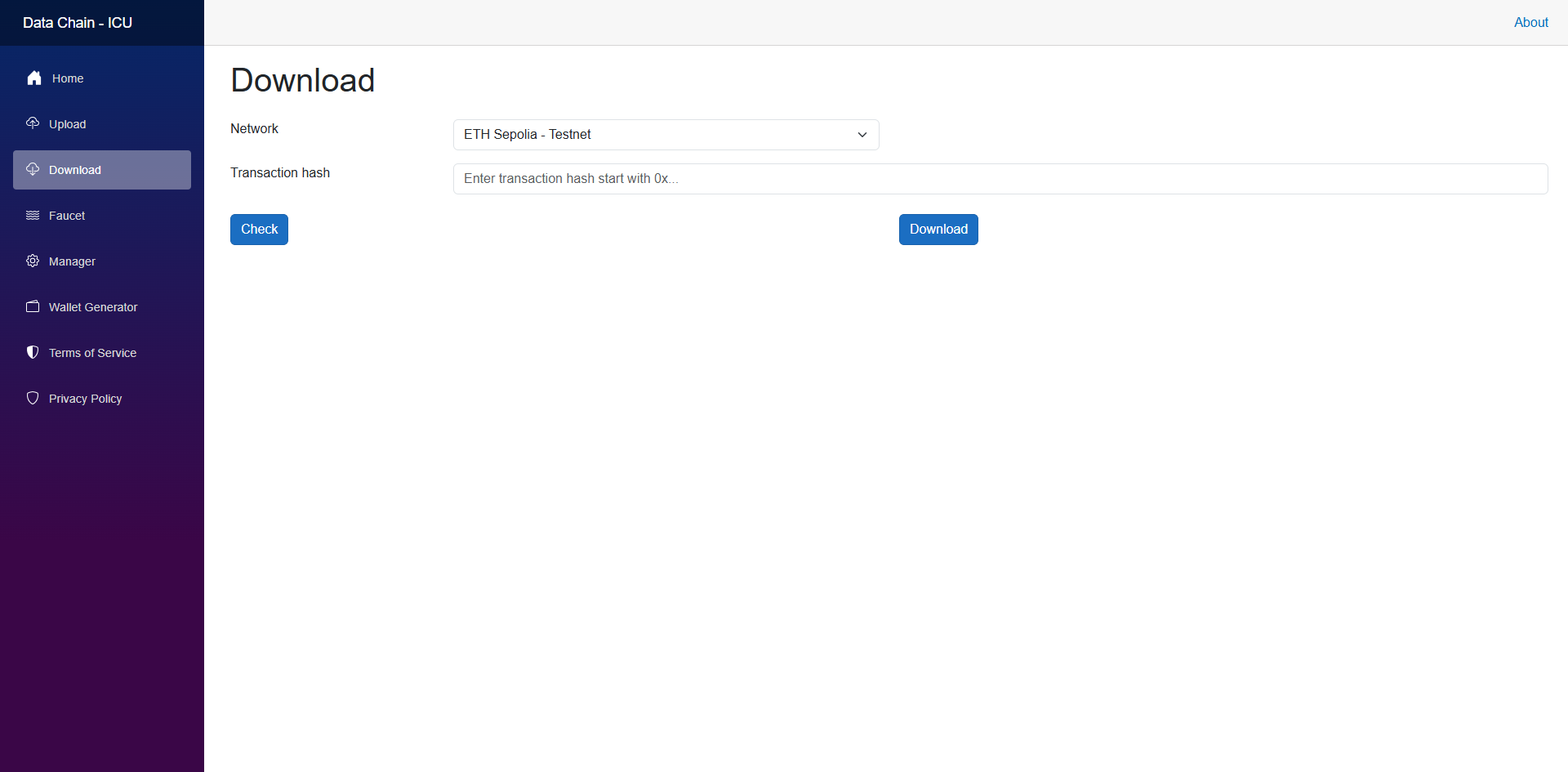This screenshot has height=772, width=1568.
Task: Click the Privacy Policy shield icon
Action: pyautogui.click(x=32, y=398)
